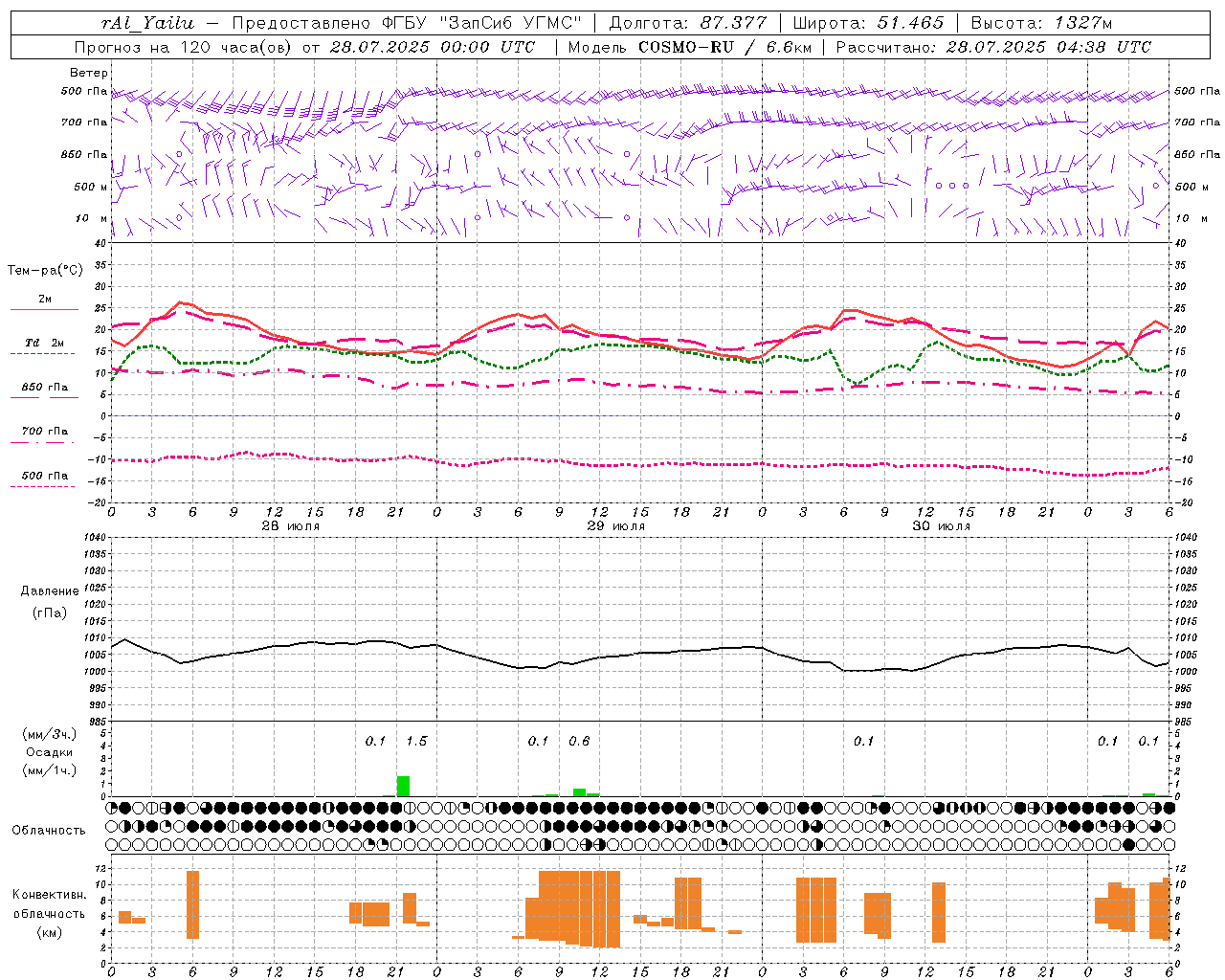Viewport: 1225px width, 980px height.
Task: Click the dotted line sample under legend 500 гПа
Action: point(44,487)
